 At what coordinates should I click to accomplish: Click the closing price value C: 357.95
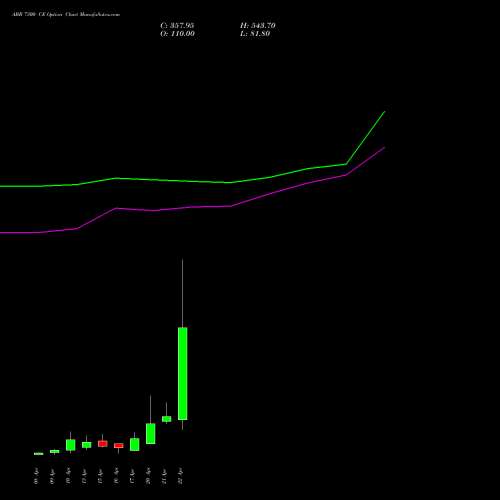[x=177, y=25]
